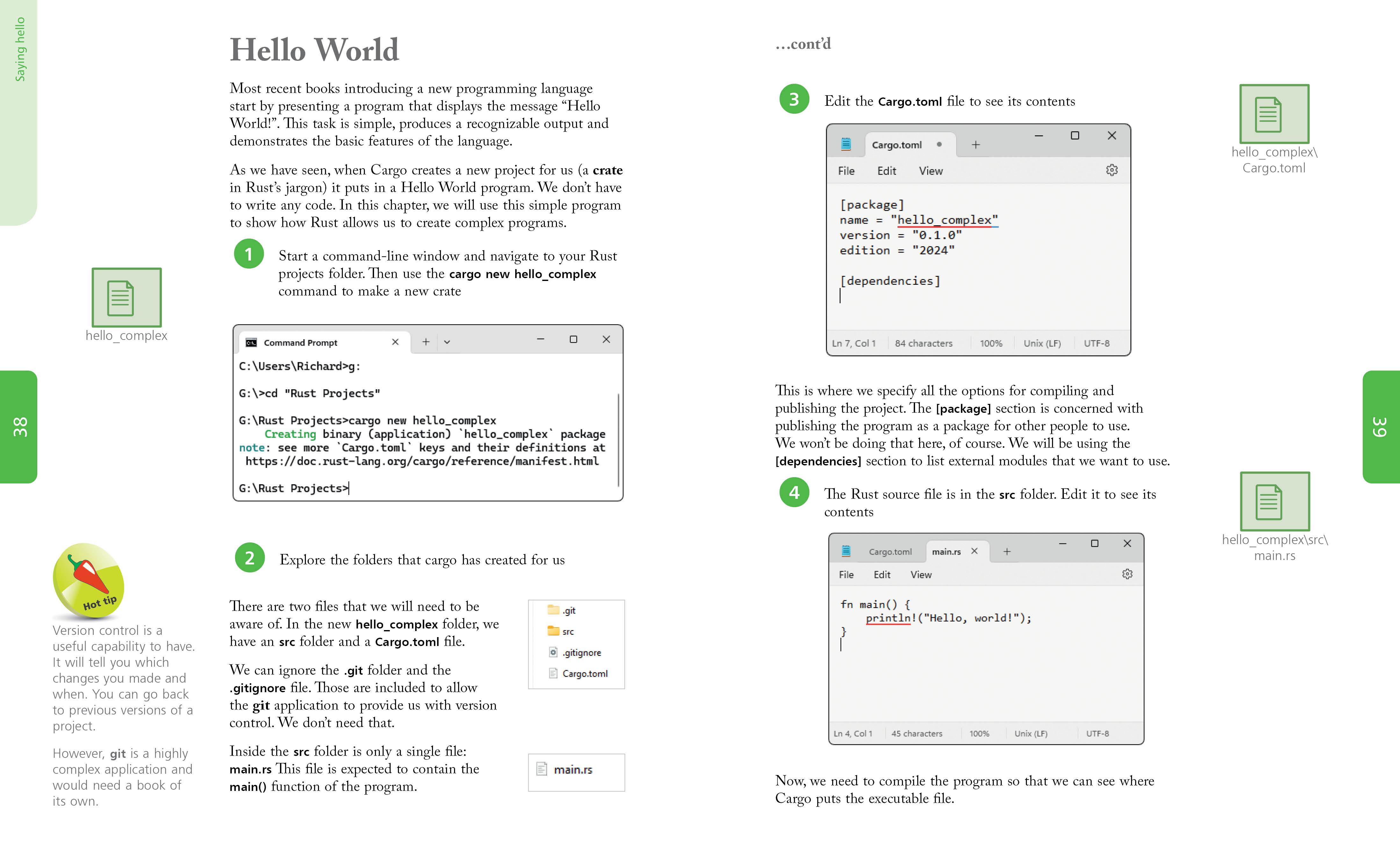Click the unsaved-changes dot on the Cargo.toml tab
This screenshot has width=1400, height=854.
pos(939,144)
